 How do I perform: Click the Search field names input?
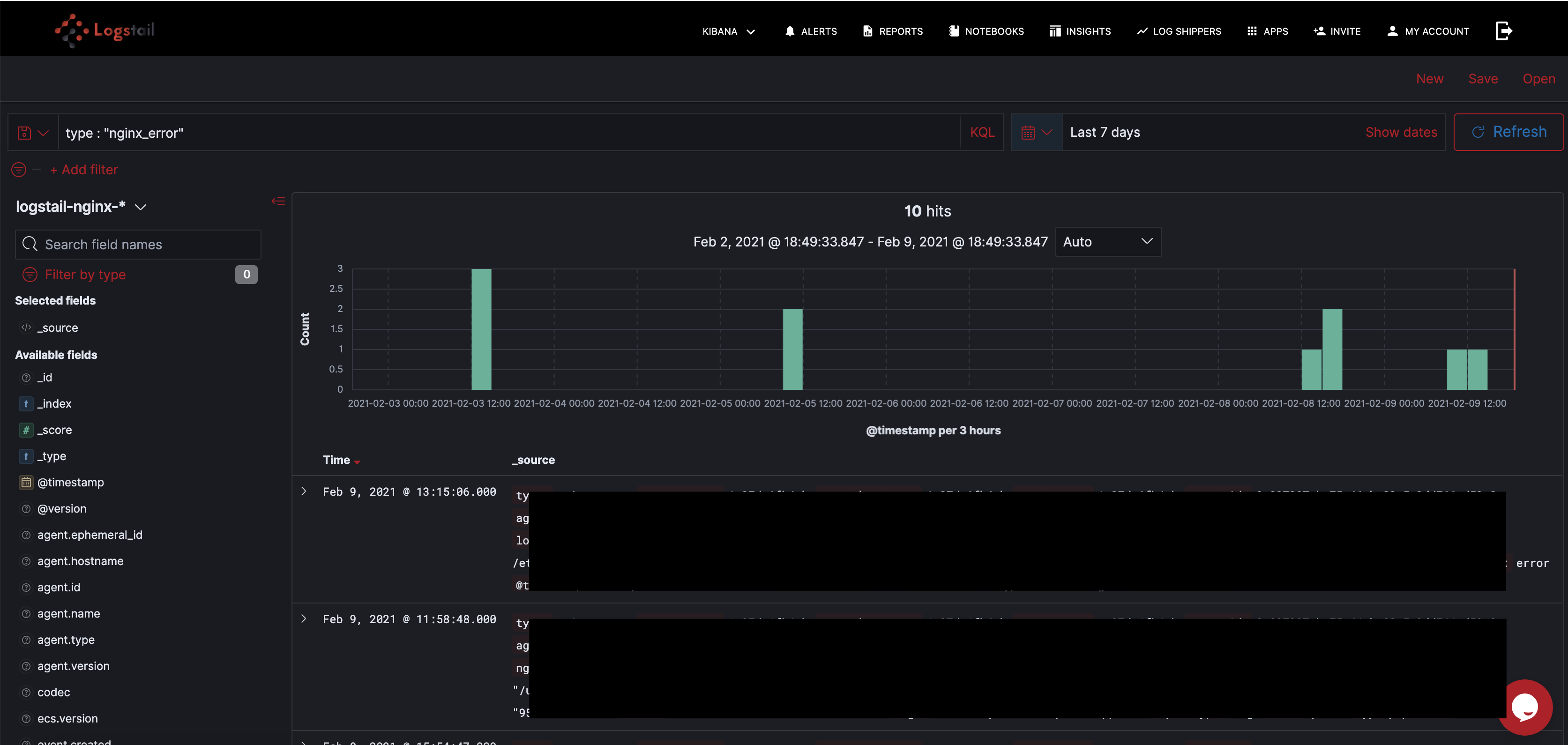click(138, 245)
